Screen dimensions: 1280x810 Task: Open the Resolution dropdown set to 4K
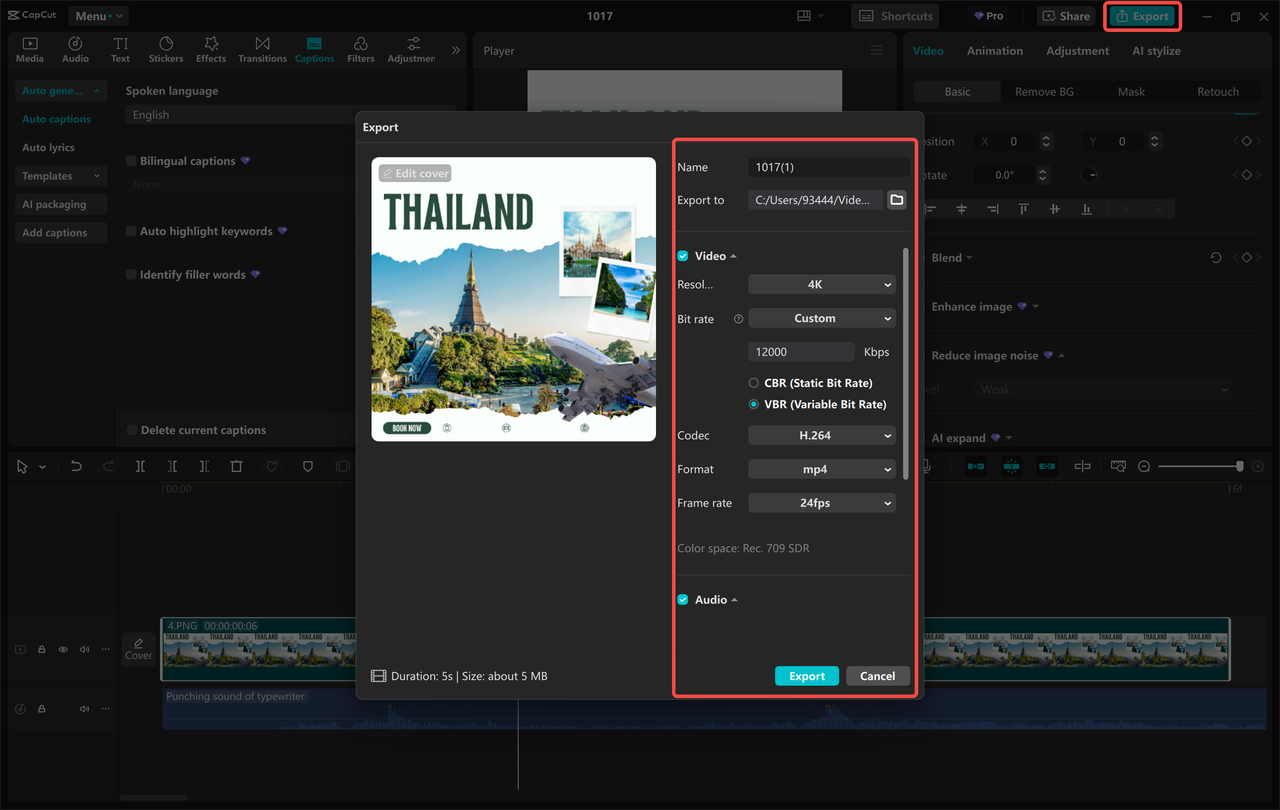821,284
